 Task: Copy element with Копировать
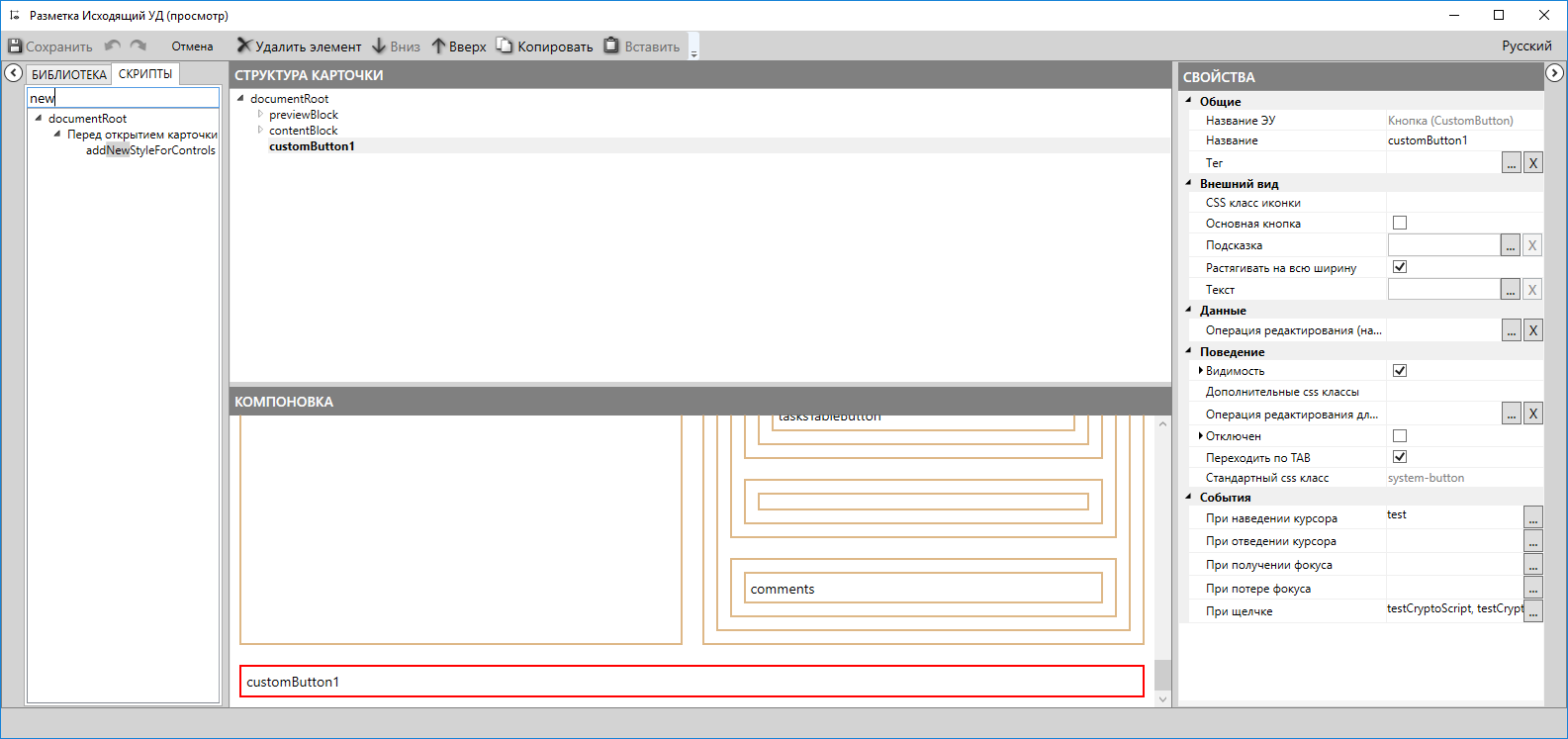point(545,46)
